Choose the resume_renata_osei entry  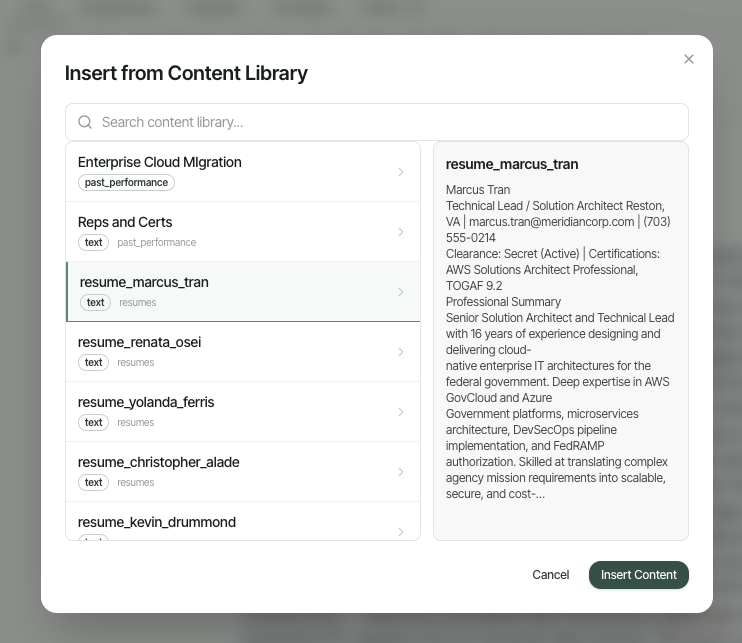coord(243,352)
